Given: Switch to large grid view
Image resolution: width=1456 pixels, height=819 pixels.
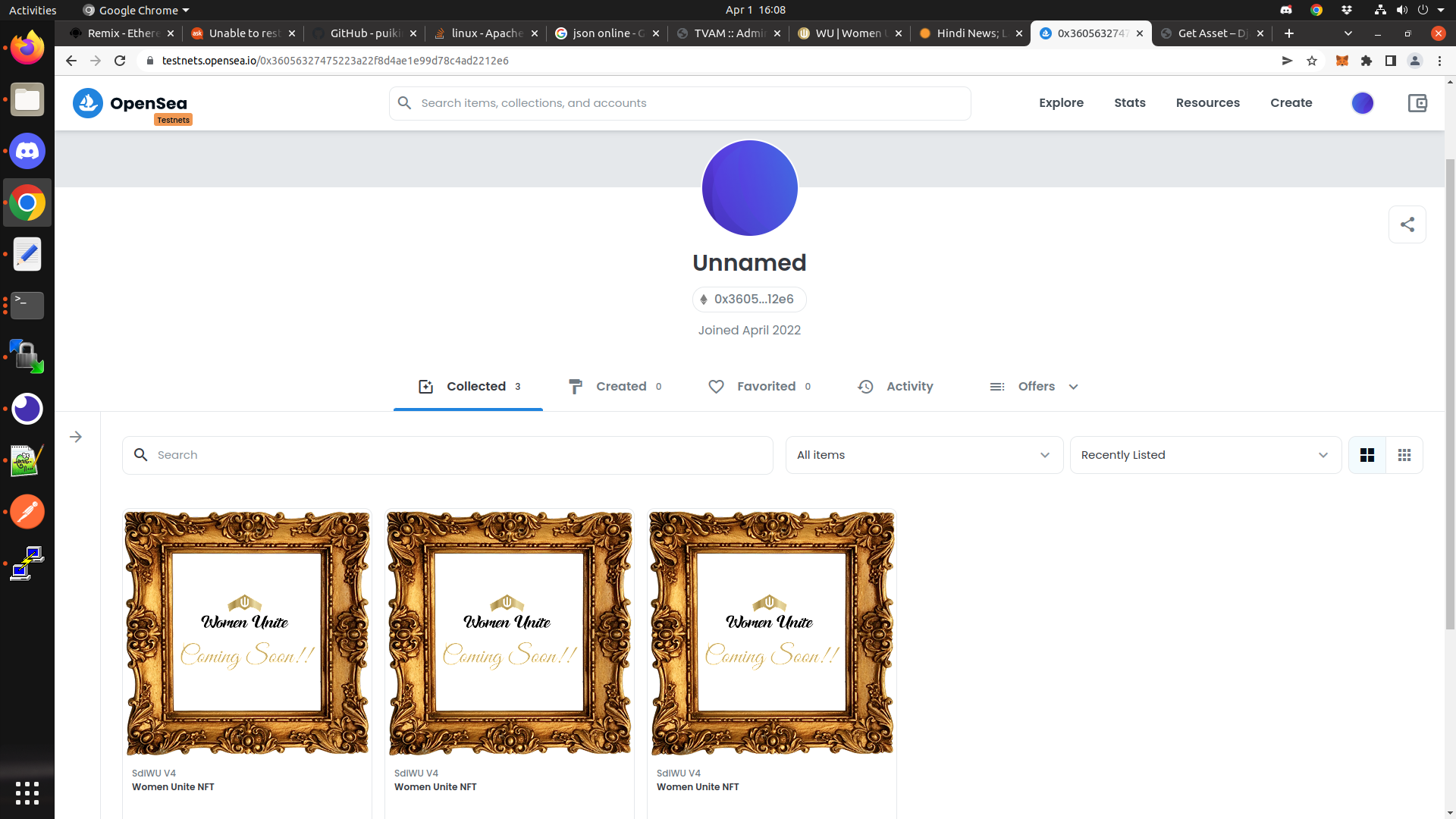Looking at the screenshot, I should (1367, 455).
